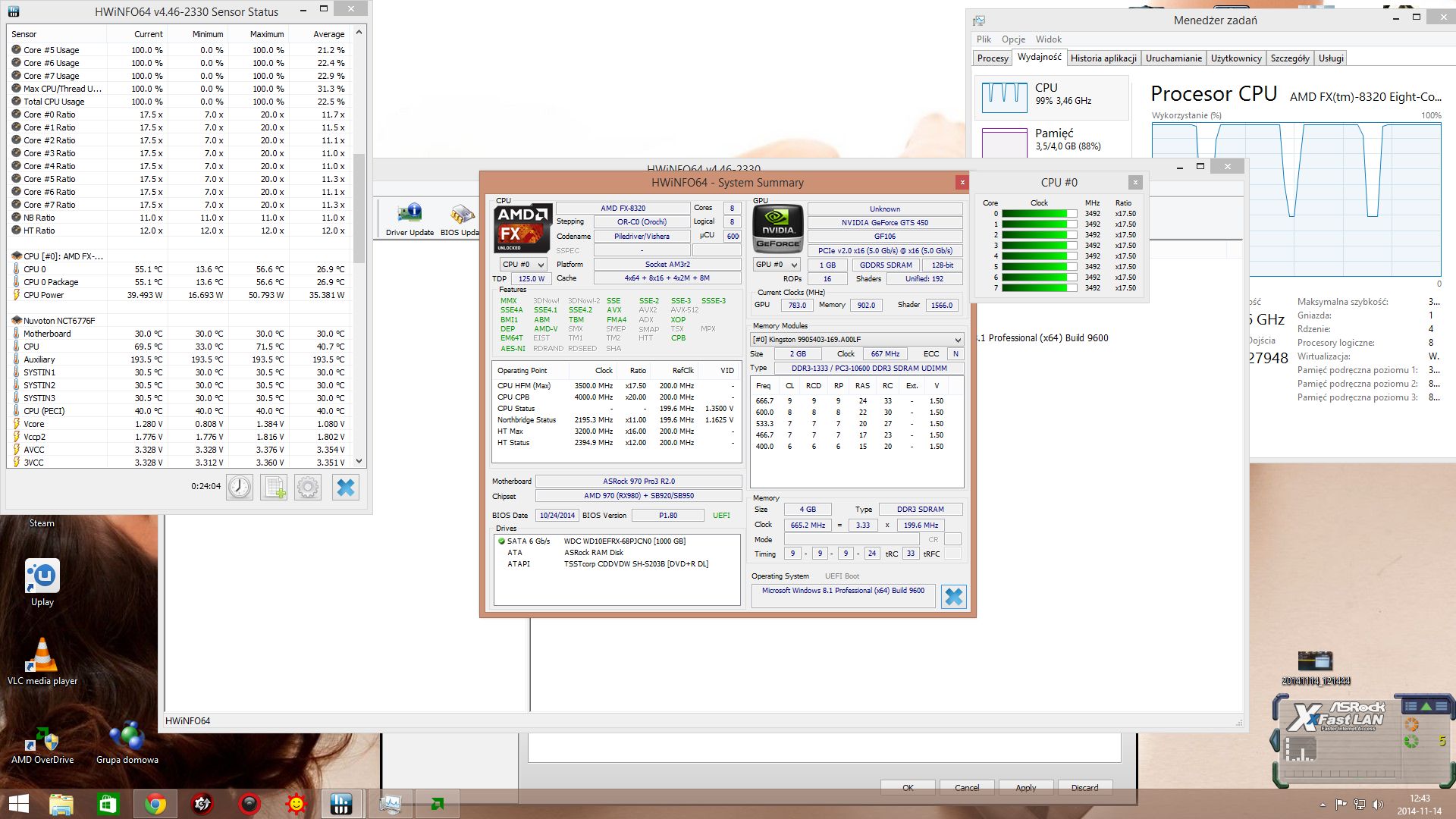Select the Pamięć memory graph thumbnail
Image resolution: width=1456 pixels, height=819 pixels.
[x=1004, y=143]
